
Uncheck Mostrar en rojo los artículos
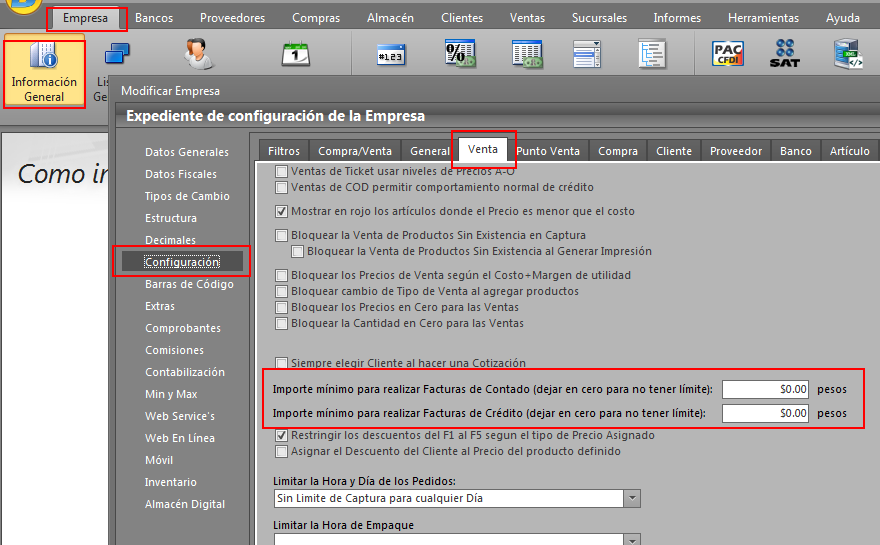coord(282,212)
